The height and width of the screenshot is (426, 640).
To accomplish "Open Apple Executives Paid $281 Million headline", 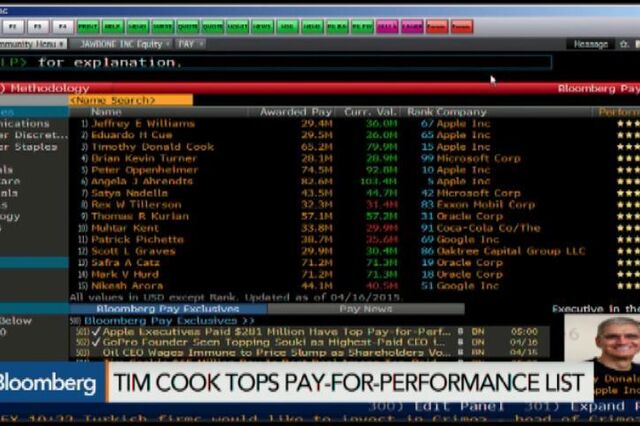I will click(277, 331).
